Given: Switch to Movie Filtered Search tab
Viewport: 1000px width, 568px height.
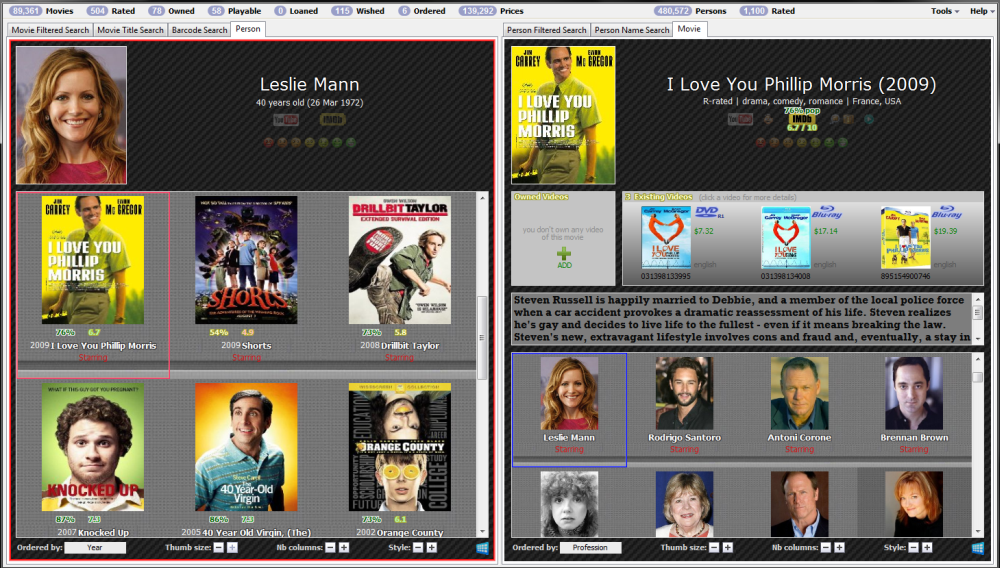Looking at the screenshot, I should pyautogui.click(x=50, y=30).
